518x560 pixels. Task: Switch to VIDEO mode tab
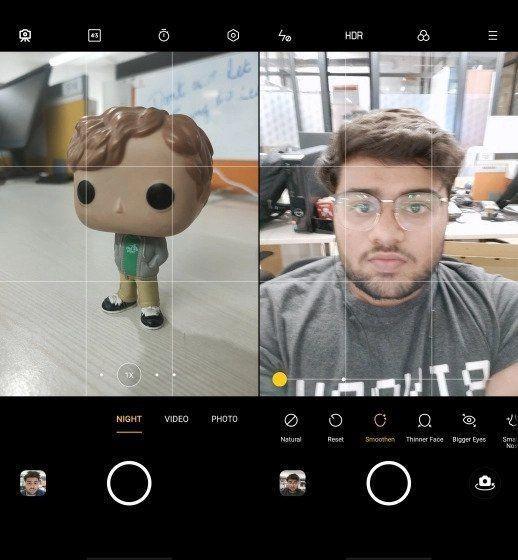[x=176, y=419]
